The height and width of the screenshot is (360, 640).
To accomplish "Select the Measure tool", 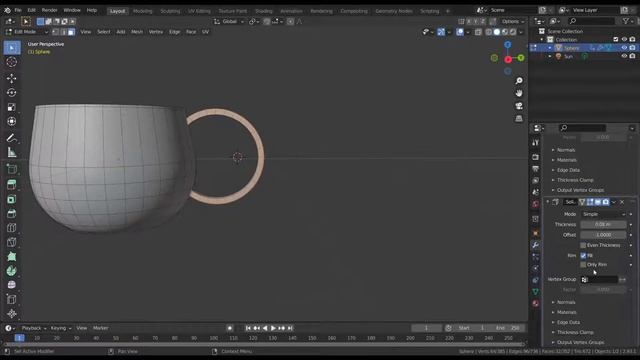I will tap(12, 152).
